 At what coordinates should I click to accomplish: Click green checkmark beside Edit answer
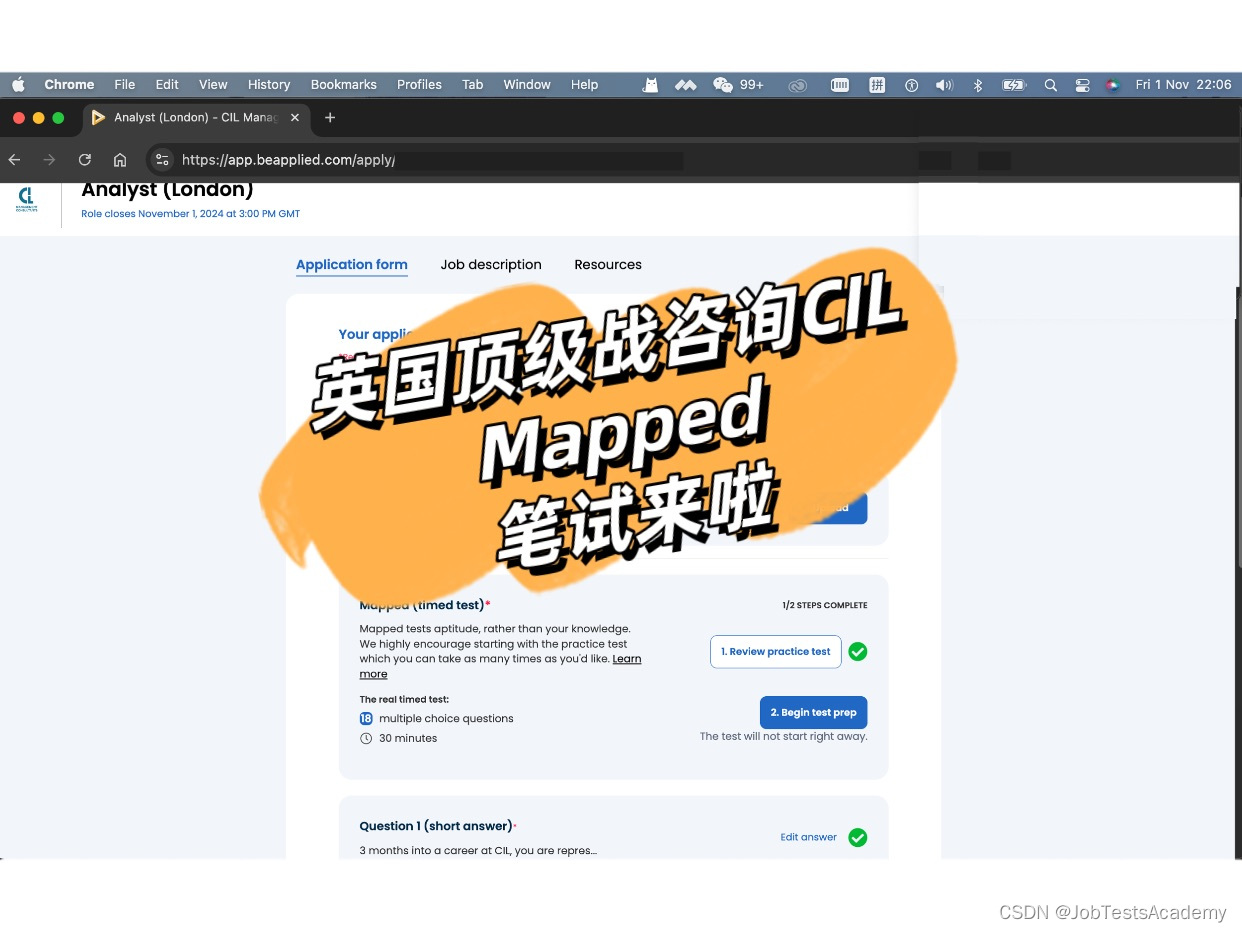coord(858,837)
